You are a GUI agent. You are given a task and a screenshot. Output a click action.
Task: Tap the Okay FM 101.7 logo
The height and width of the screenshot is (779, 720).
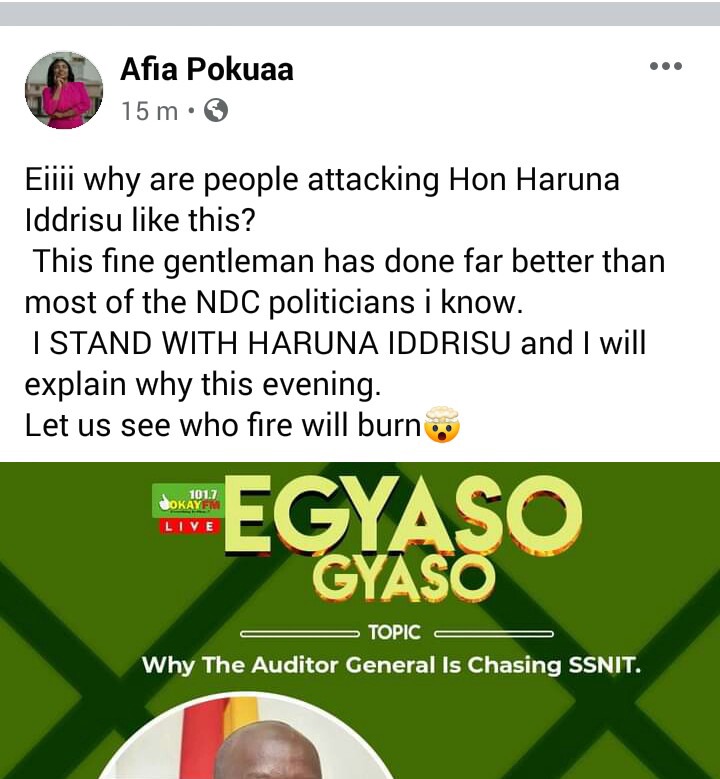(x=188, y=501)
